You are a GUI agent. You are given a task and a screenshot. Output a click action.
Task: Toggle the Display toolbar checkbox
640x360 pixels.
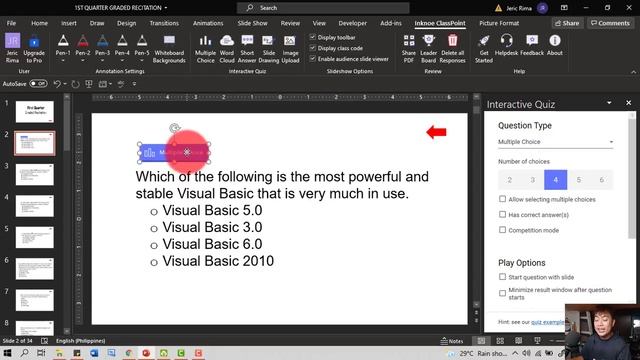(x=313, y=37)
